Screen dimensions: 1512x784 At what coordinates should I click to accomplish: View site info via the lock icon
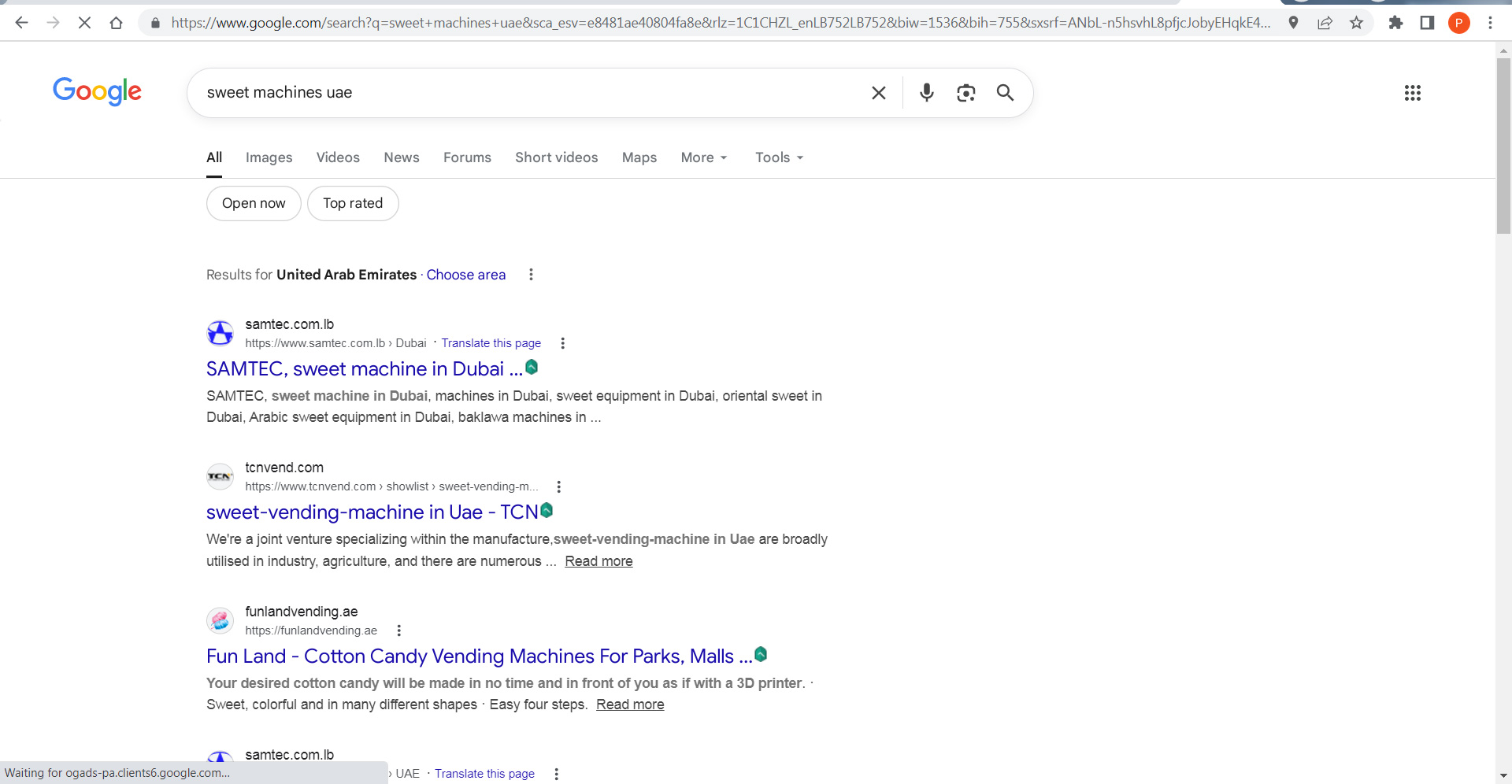(155, 23)
